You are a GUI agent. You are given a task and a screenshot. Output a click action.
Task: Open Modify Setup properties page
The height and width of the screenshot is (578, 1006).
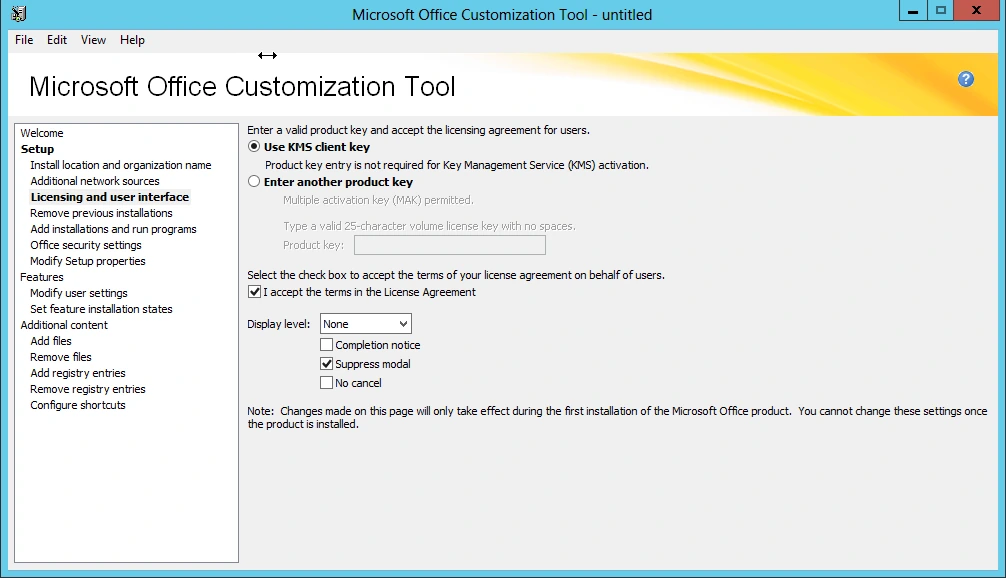tap(88, 261)
